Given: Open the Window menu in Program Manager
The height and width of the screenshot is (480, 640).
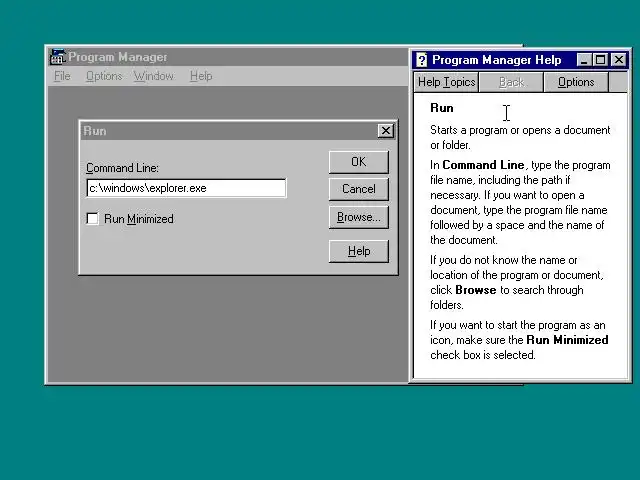Looking at the screenshot, I should tap(154, 76).
